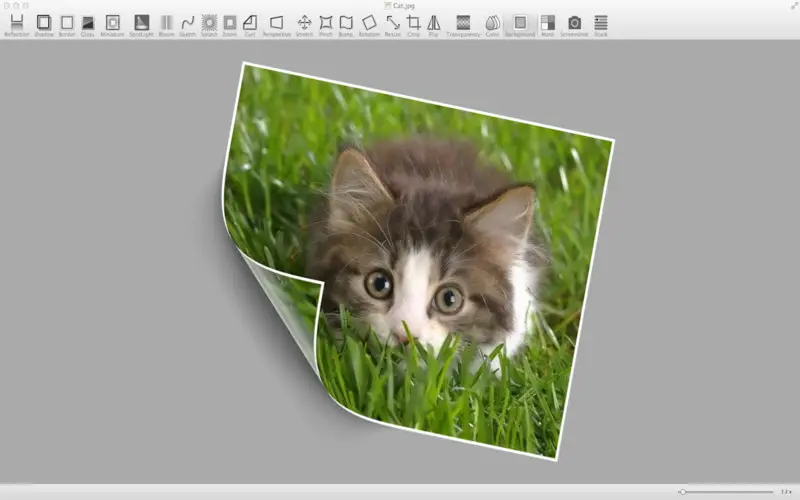Open the Perspective tool
This screenshot has width=800, height=500.
(x=277, y=26)
